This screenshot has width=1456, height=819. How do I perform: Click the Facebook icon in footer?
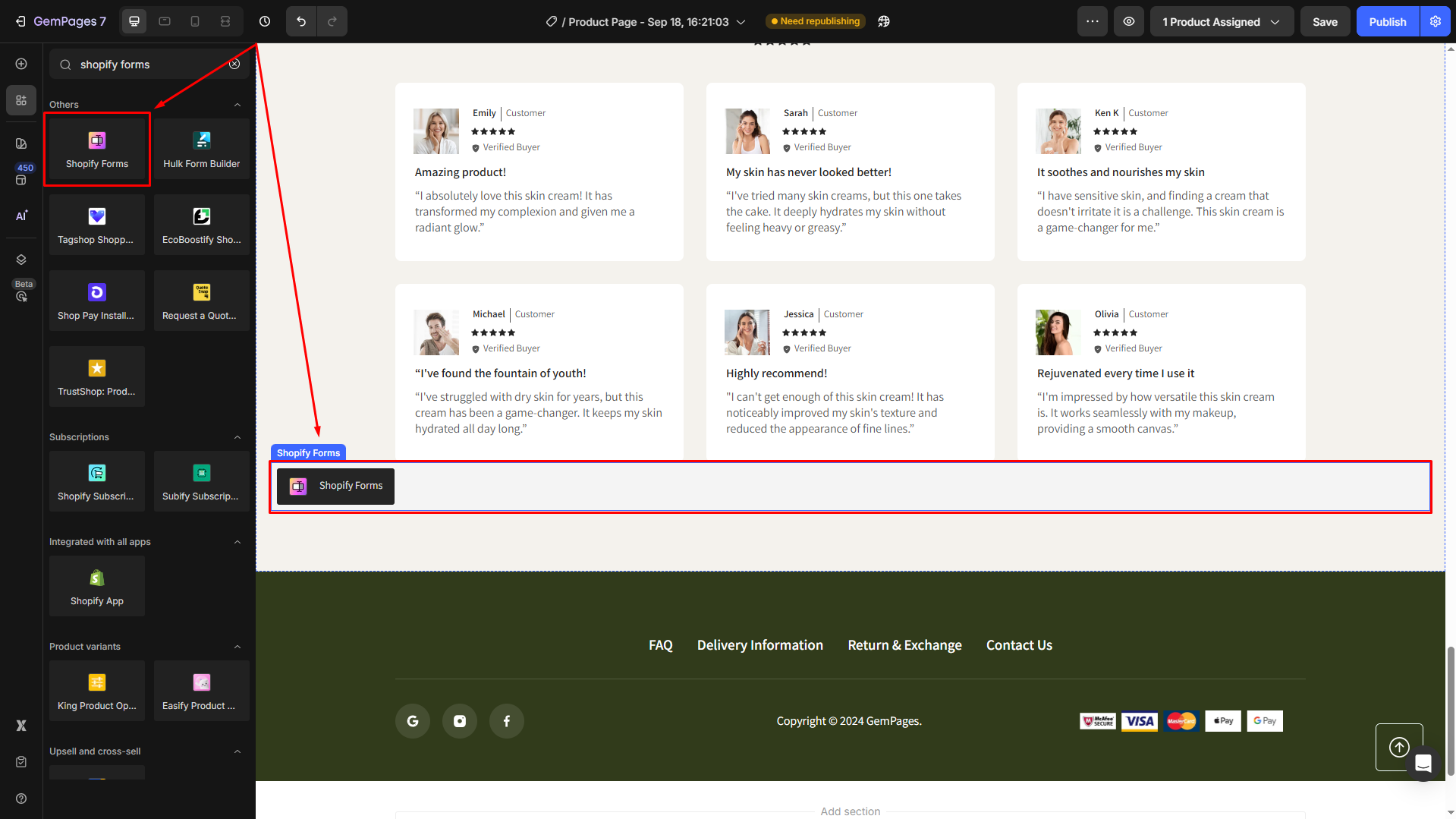507,721
